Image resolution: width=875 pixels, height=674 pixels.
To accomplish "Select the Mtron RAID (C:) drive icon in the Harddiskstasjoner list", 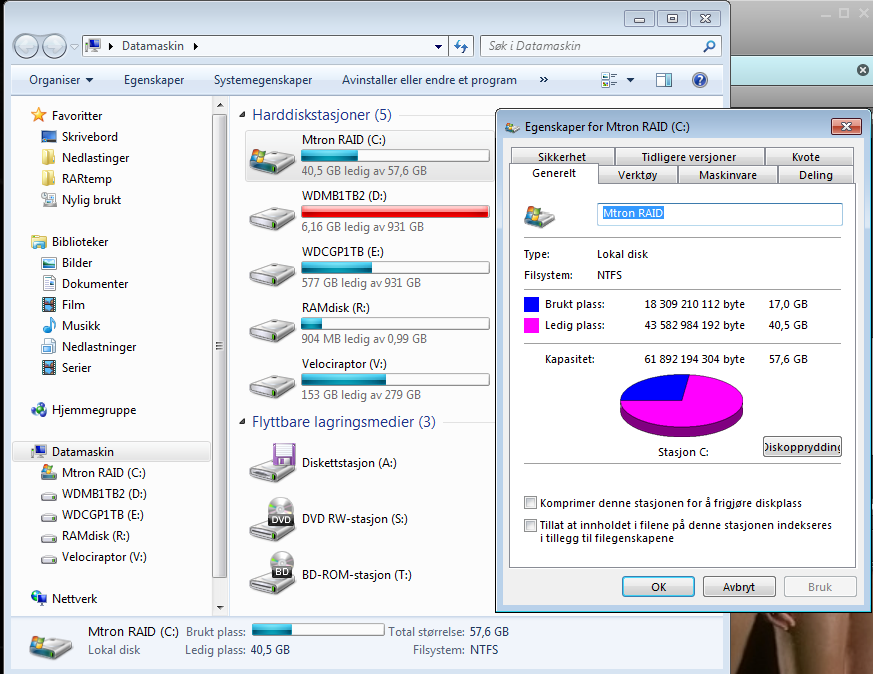I will click(272, 161).
